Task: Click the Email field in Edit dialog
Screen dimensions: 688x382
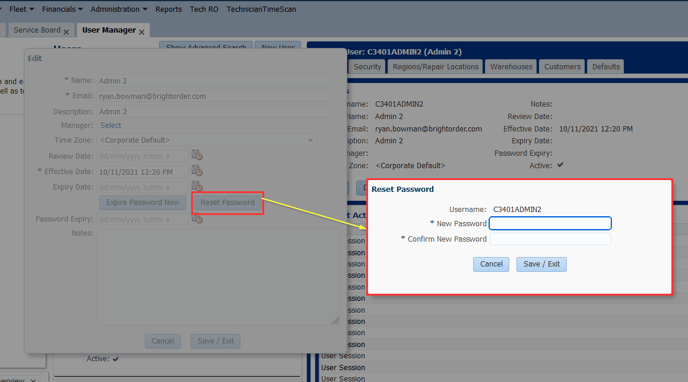Action: (216, 96)
